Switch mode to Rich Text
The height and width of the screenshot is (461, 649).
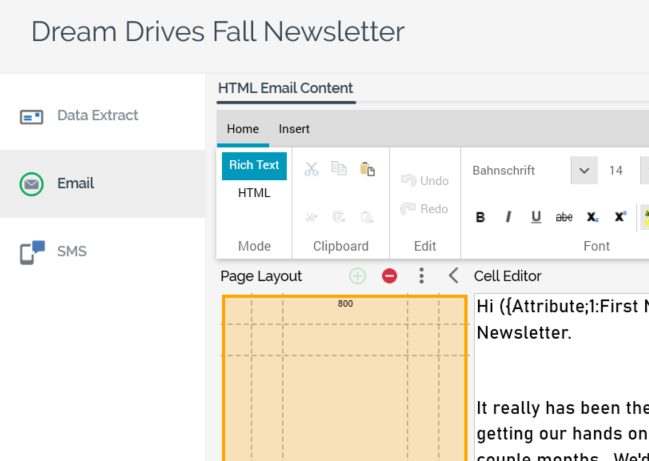[x=254, y=165]
